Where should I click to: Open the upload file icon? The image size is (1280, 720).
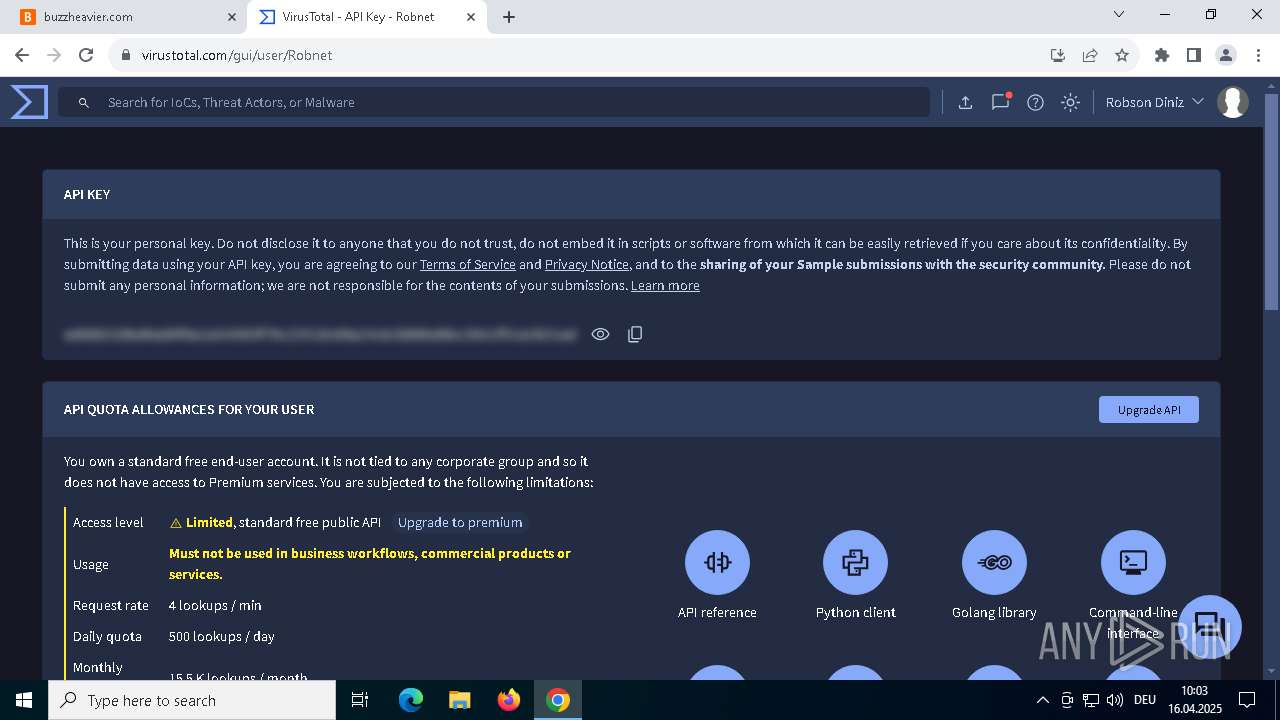[x=965, y=102]
